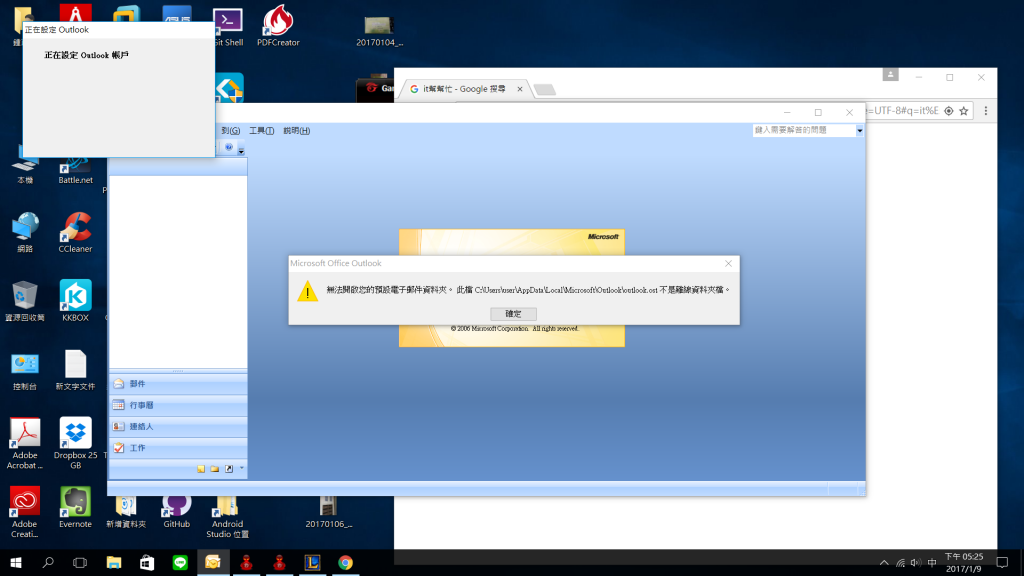
Task: Click the location icon in Chrome address bar
Action: 949,111
